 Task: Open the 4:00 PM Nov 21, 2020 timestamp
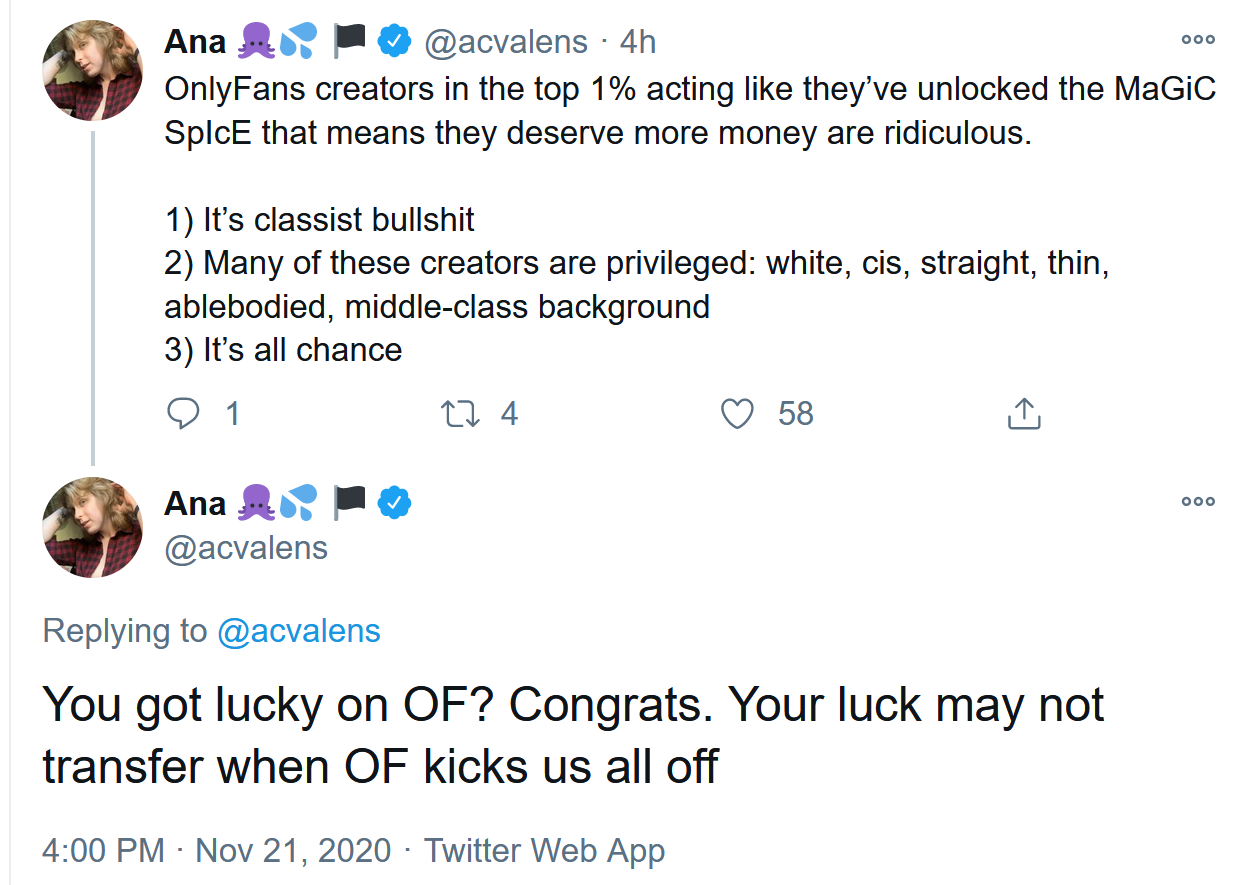[216, 851]
